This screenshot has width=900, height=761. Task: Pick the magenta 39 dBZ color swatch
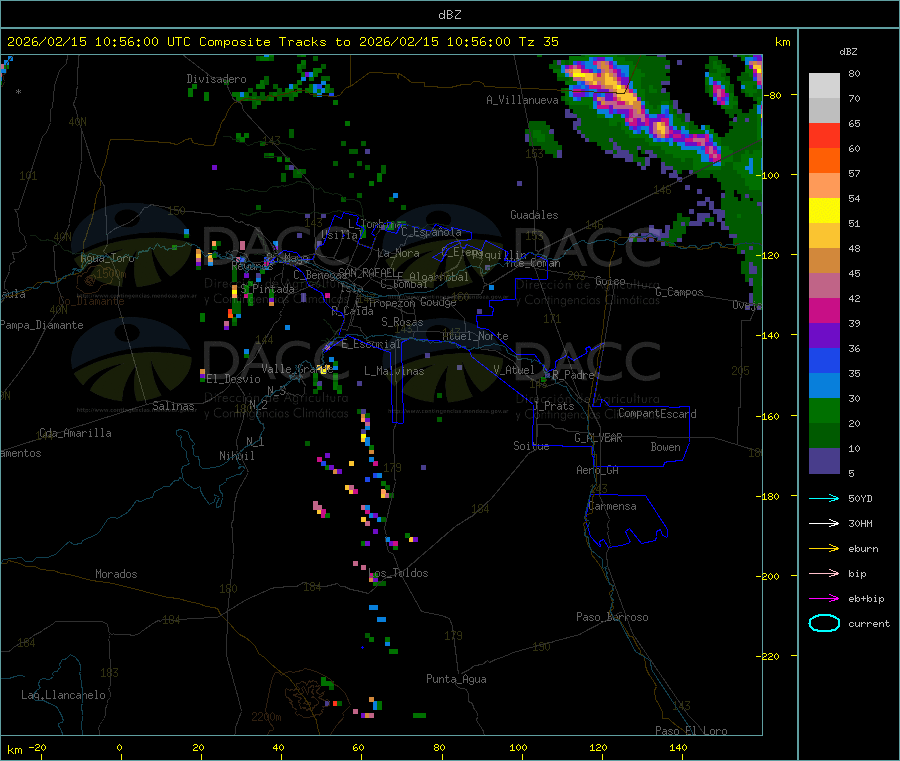[824, 310]
